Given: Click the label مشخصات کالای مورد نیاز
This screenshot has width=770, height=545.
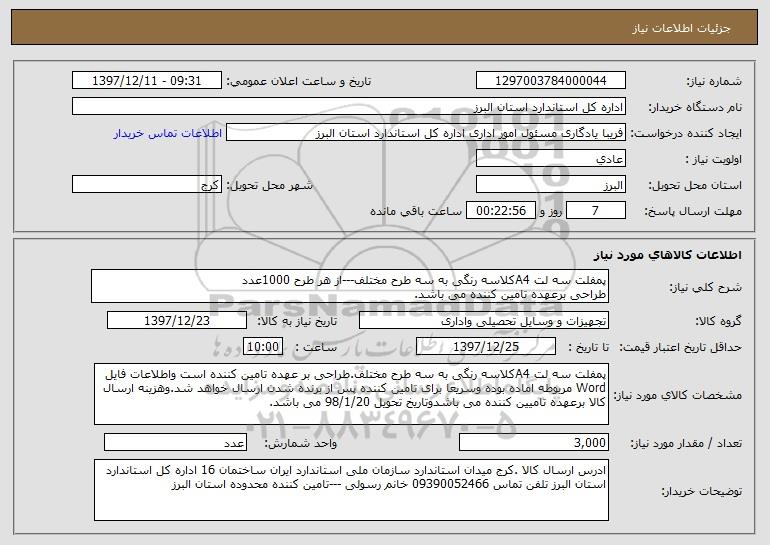Looking at the screenshot, I should pos(678,395).
